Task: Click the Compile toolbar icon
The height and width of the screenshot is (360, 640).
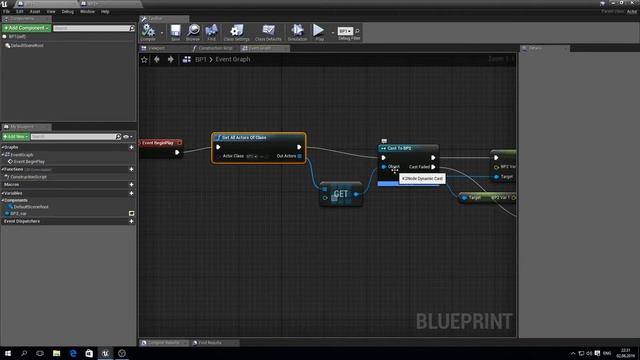Action: [x=148, y=32]
